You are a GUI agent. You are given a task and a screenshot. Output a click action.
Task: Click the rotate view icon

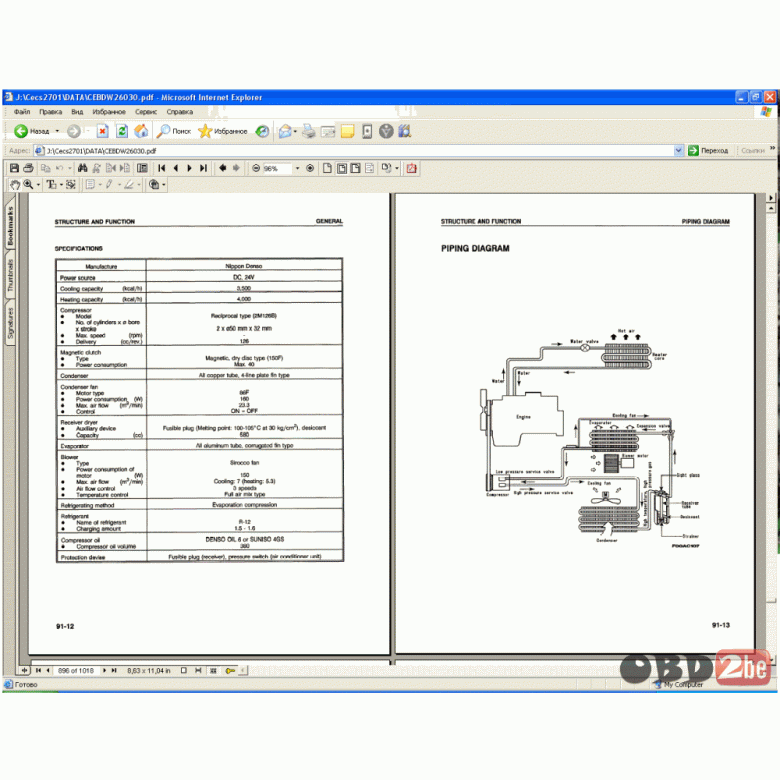click(x=386, y=168)
